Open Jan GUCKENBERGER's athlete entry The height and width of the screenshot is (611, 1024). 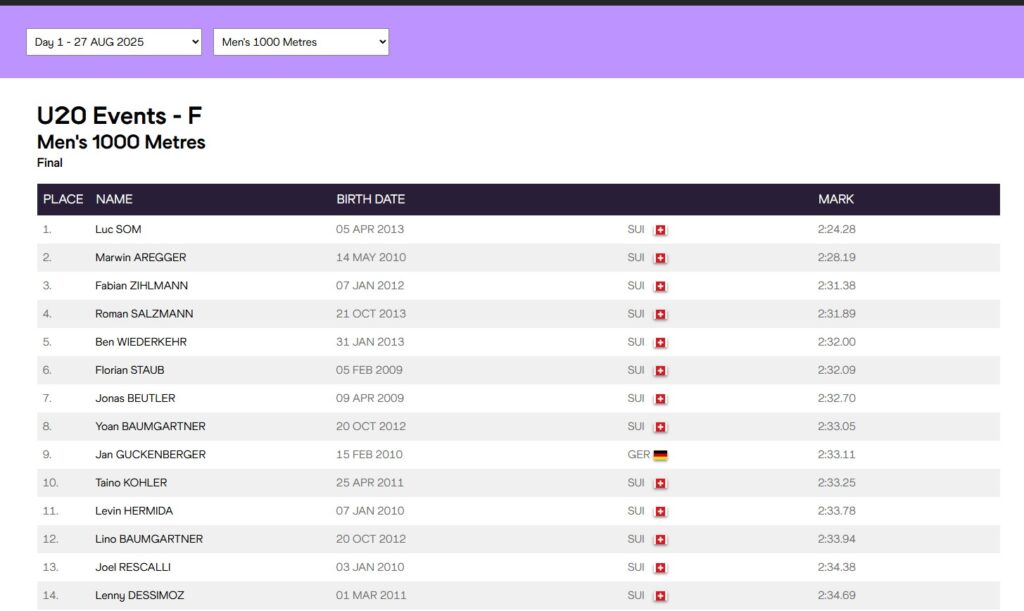[150, 455]
